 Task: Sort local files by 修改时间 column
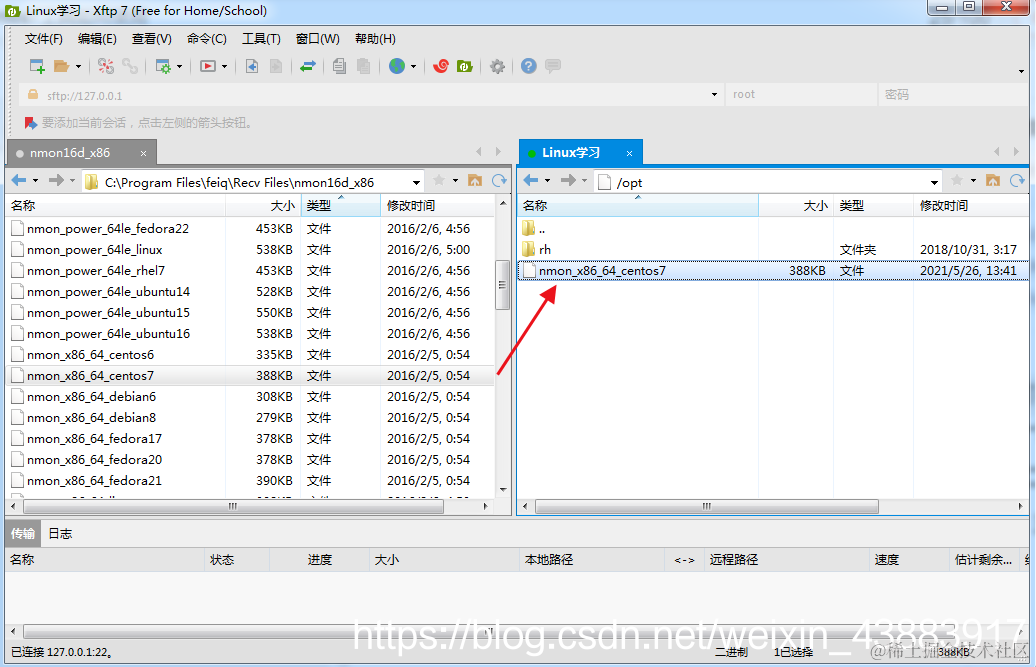[437, 205]
